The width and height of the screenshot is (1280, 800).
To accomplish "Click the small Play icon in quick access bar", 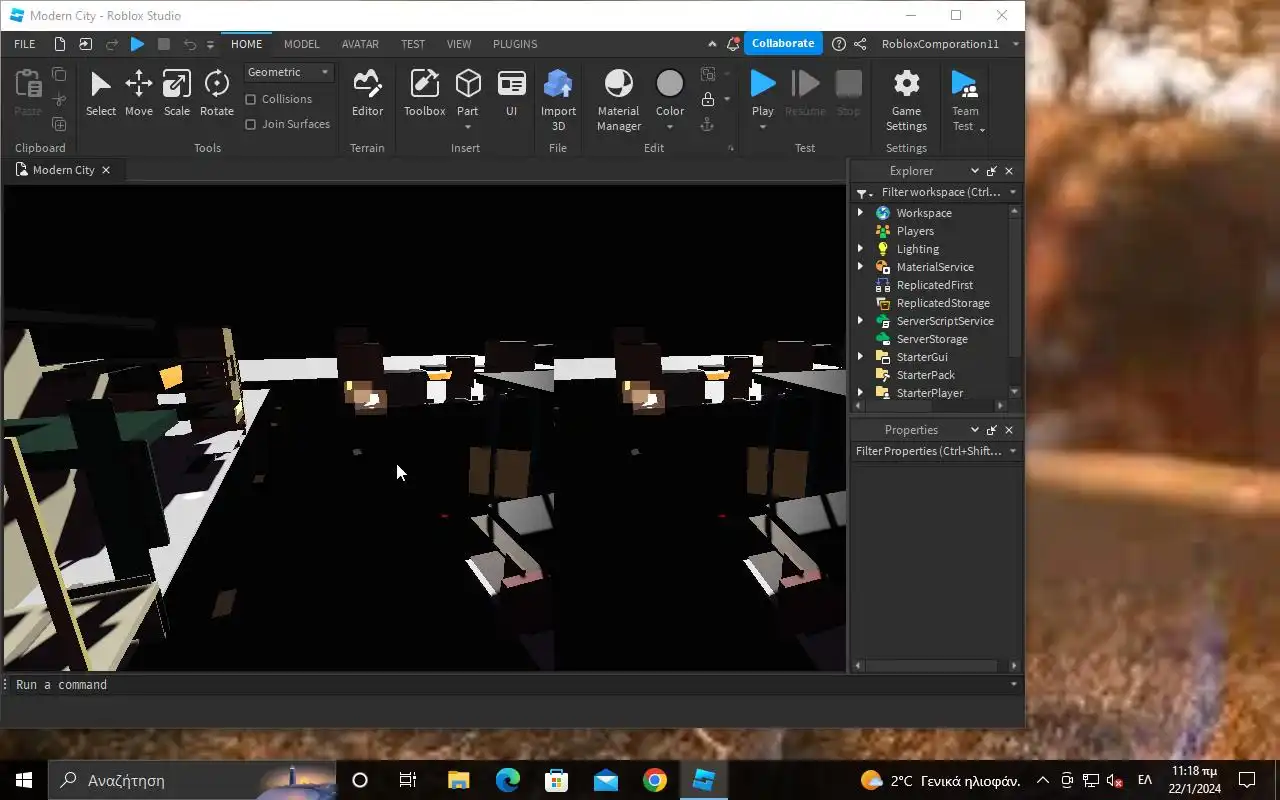I will tap(137, 44).
